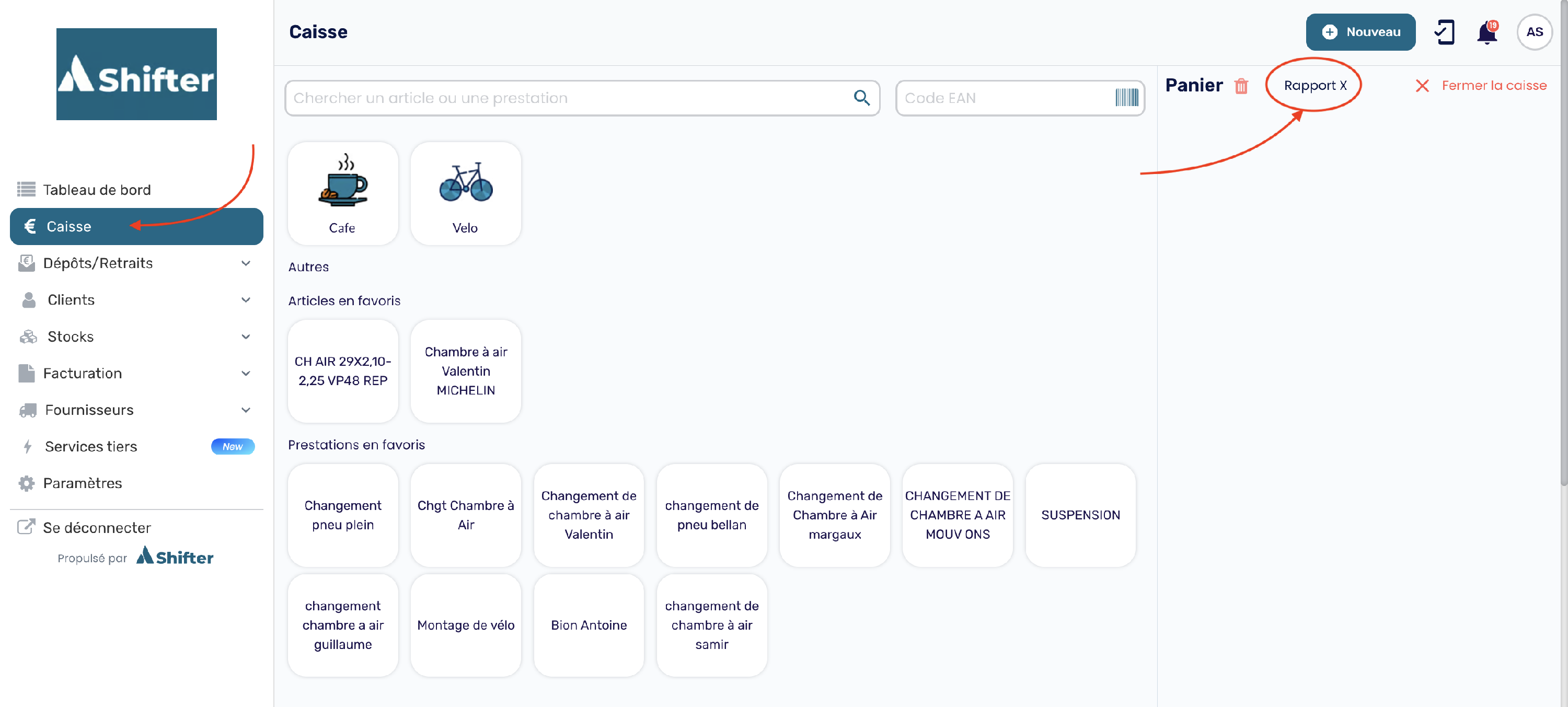This screenshot has width=1568, height=707.
Task: Click the Services tiers lightning icon
Action: click(27, 447)
